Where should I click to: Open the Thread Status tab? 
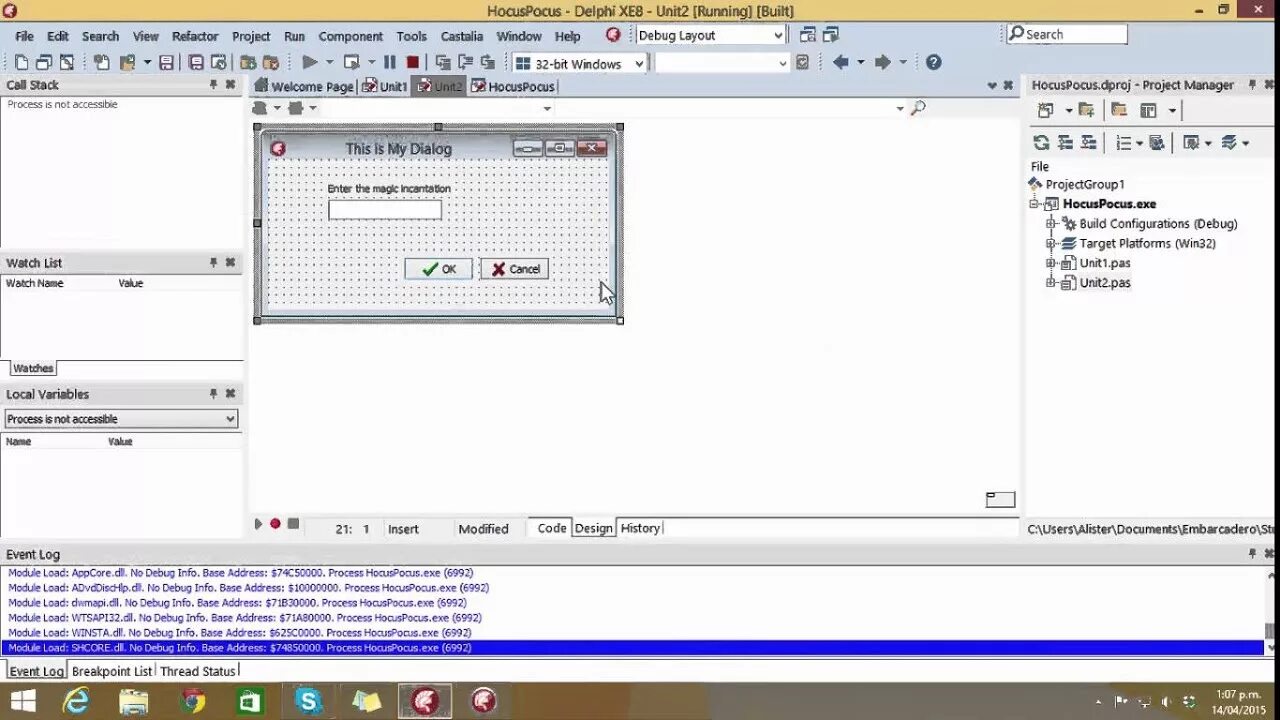[198, 671]
